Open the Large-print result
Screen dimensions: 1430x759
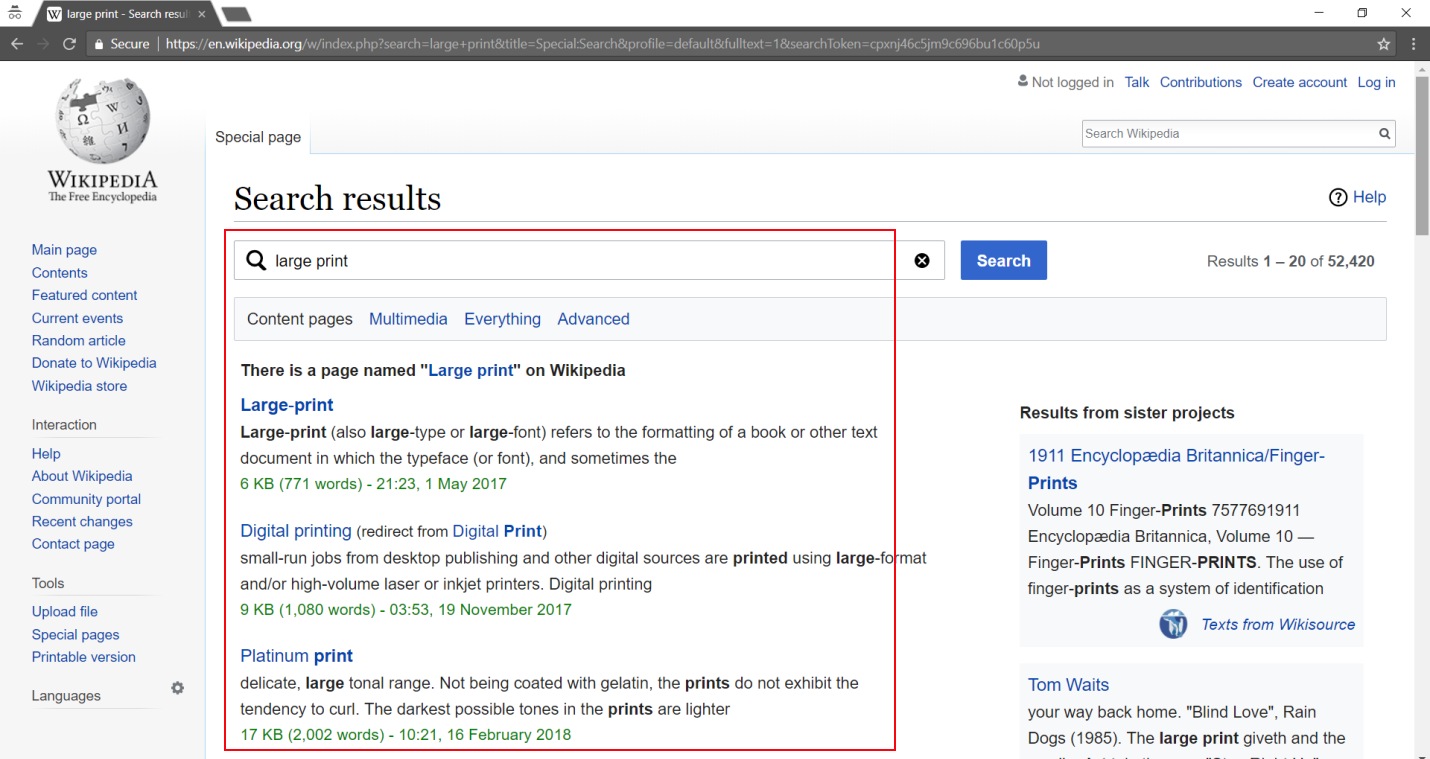[287, 405]
